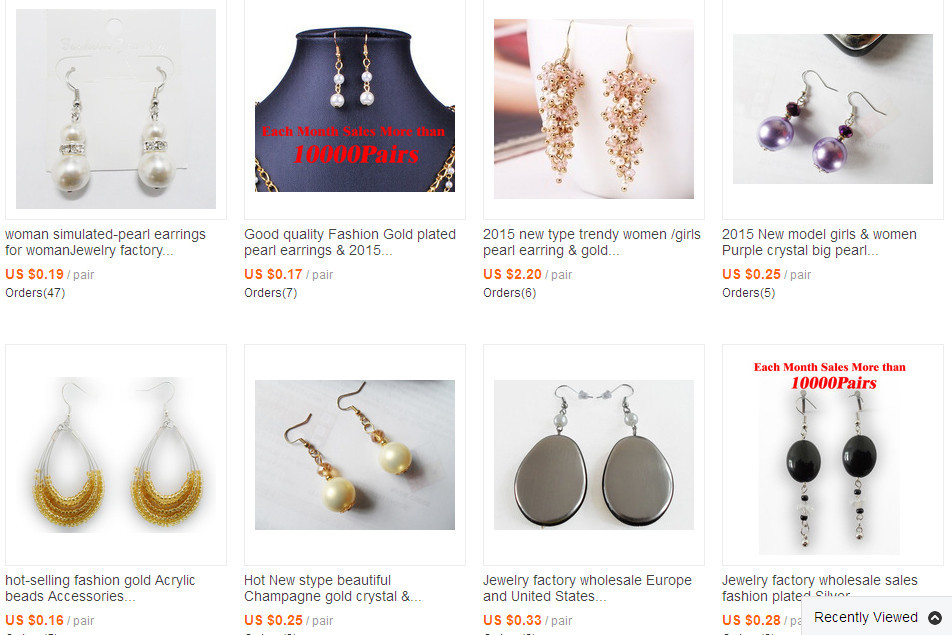
Task: Open 'hot-selling fashion gold Acrylic beads' link
Action: (100, 588)
